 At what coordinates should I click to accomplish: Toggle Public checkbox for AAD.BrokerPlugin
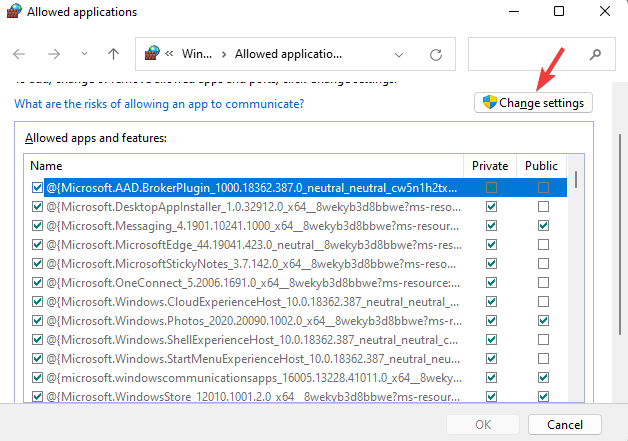pos(543,187)
